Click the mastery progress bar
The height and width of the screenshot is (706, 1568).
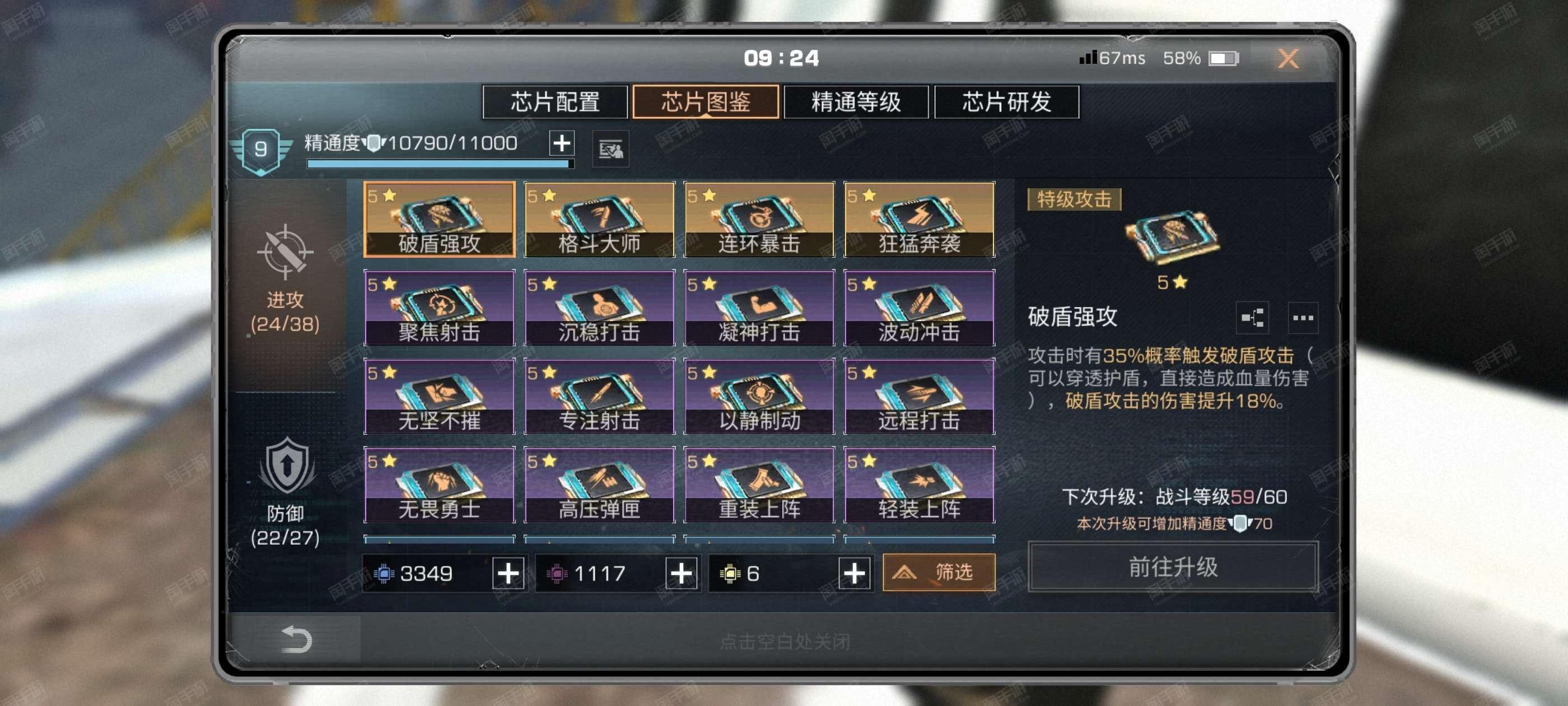coord(441,163)
